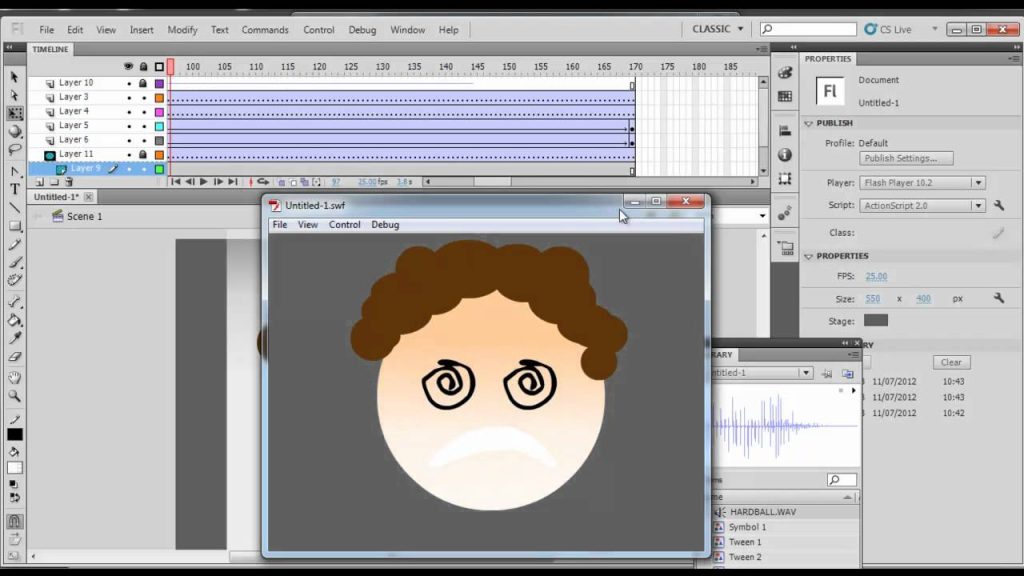The image size is (1024, 576).
Task: Toggle visibility dot for Layer 4
Action: (x=129, y=112)
